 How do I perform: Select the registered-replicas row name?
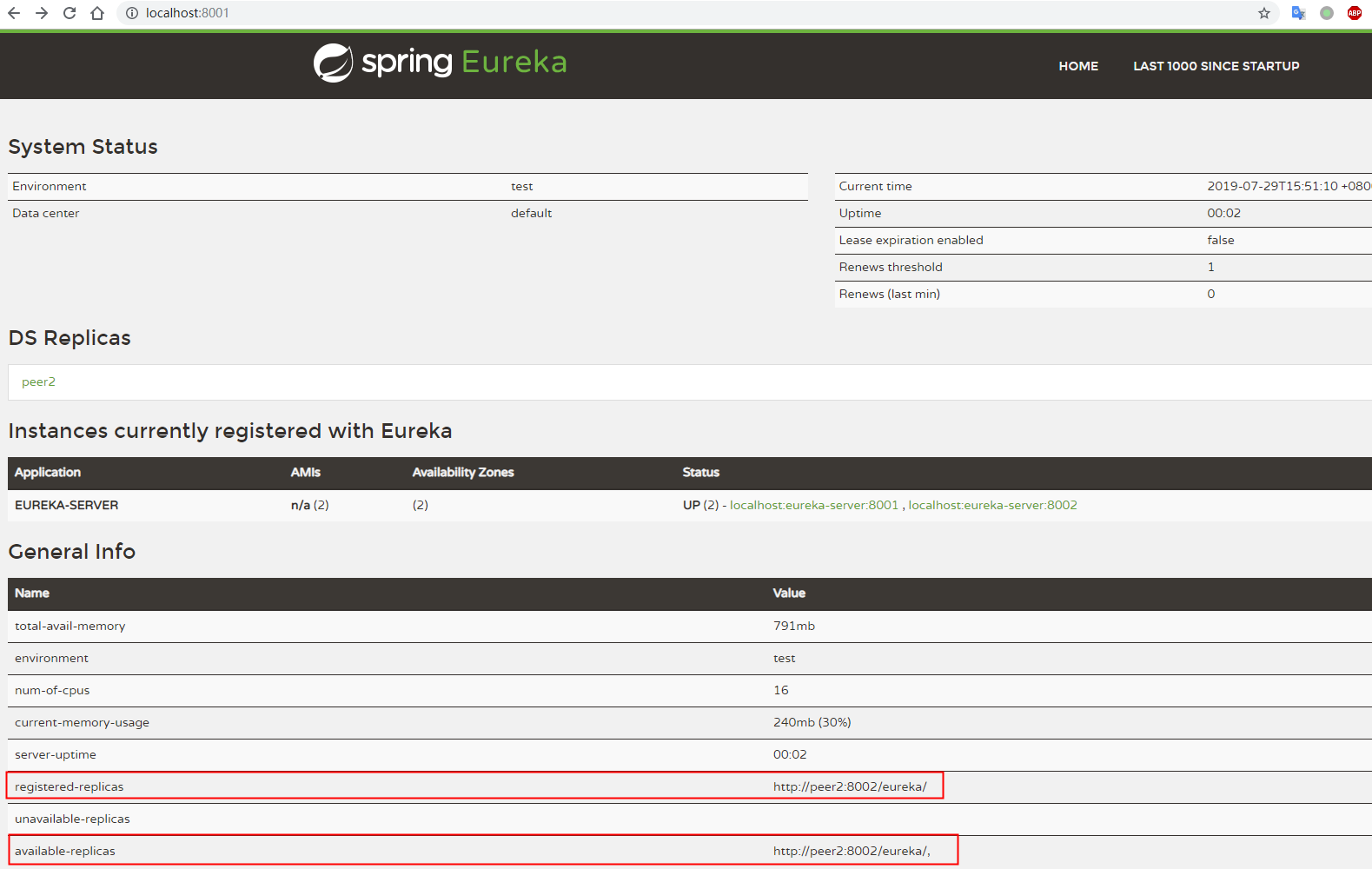point(70,786)
